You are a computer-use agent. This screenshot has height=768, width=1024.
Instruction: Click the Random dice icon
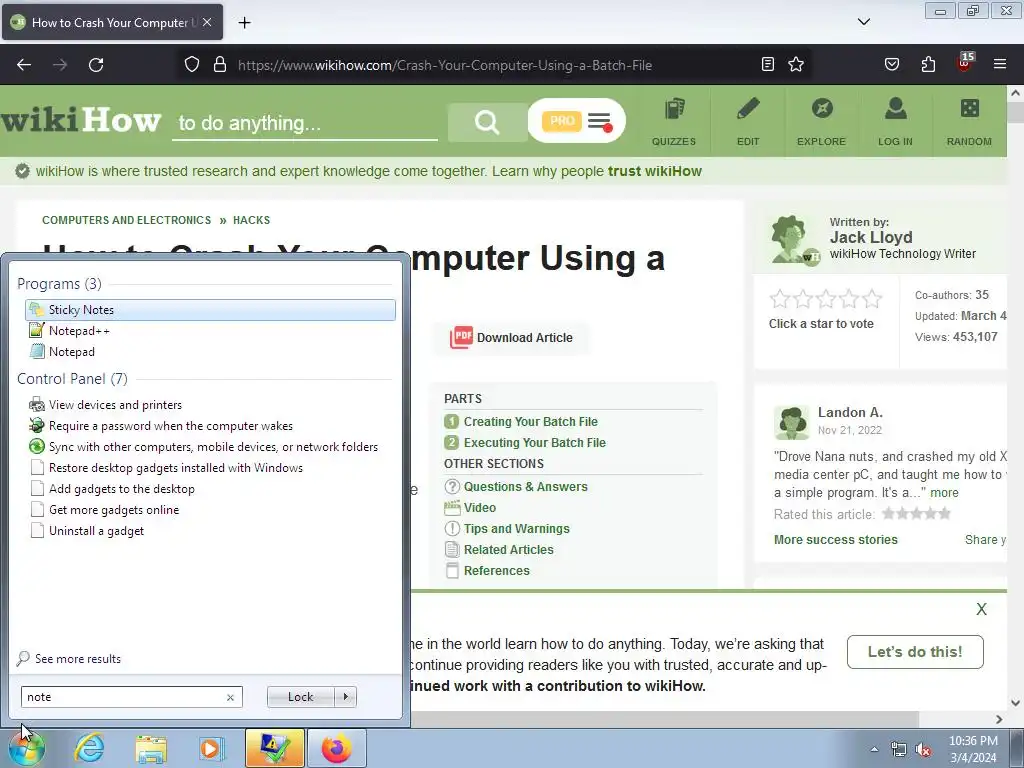pos(969,121)
